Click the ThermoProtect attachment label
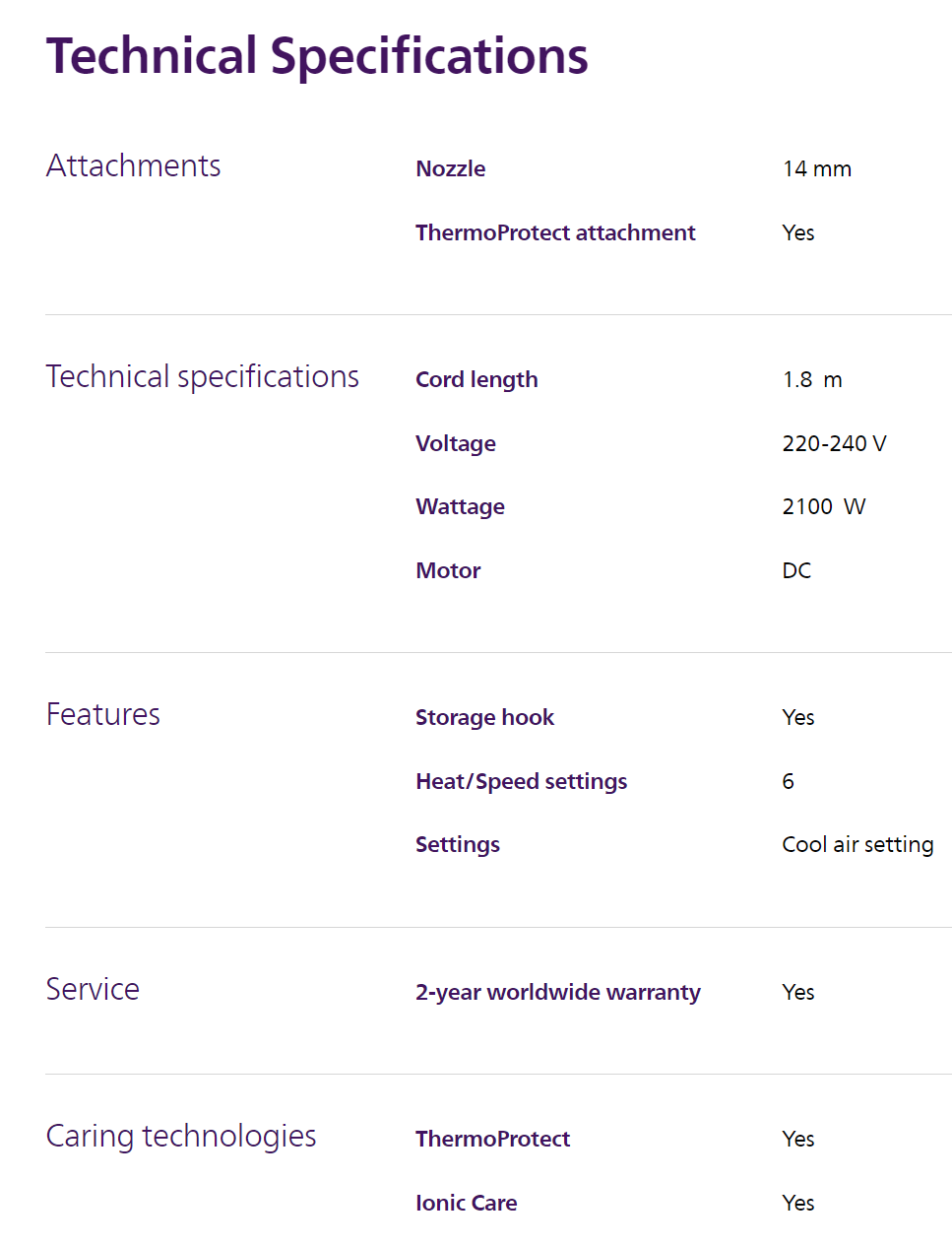Image resolution: width=952 pixels, height=1246 pixels. [x=554, y=232]
